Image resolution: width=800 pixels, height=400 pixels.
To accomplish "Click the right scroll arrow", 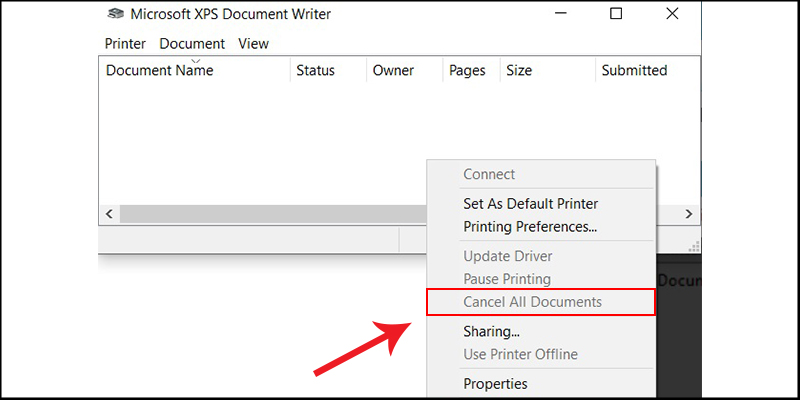I will tap(689, 214).
